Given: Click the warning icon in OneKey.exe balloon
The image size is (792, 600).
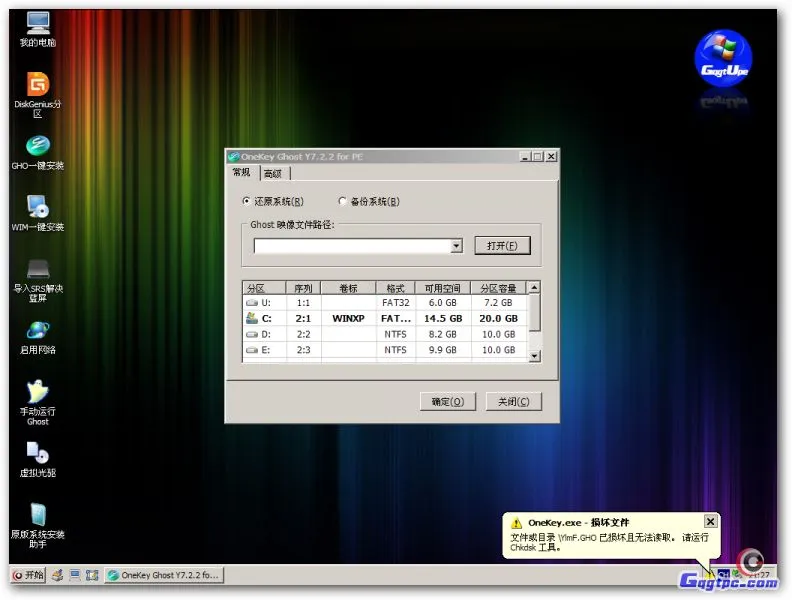Looking at the screenshot, I should click(x=516, y=523).
